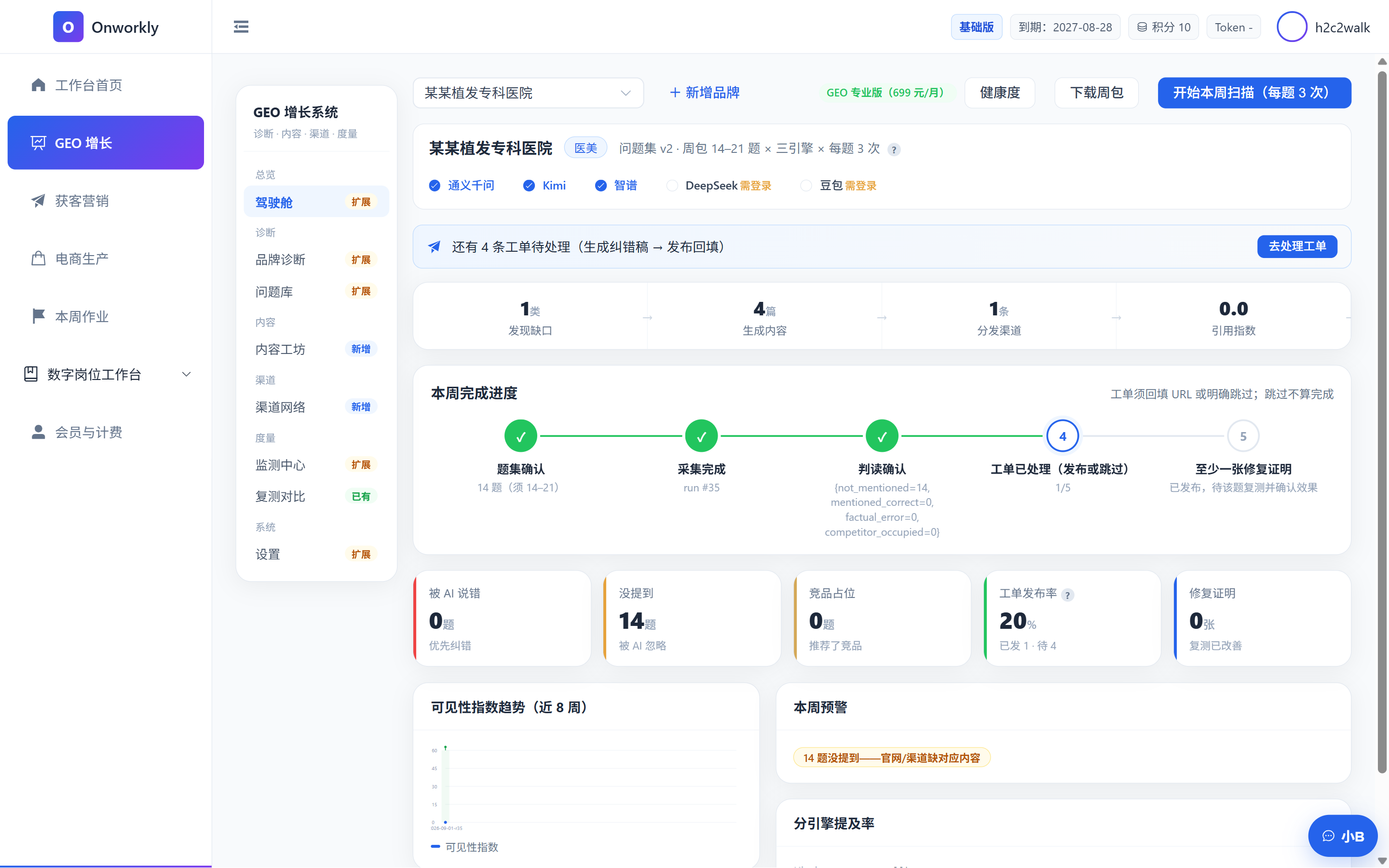This screenshot has width=1389, height=868.
Task: Open the 某某植发专科医院 brand dropdown
Action: pos(528,93)
